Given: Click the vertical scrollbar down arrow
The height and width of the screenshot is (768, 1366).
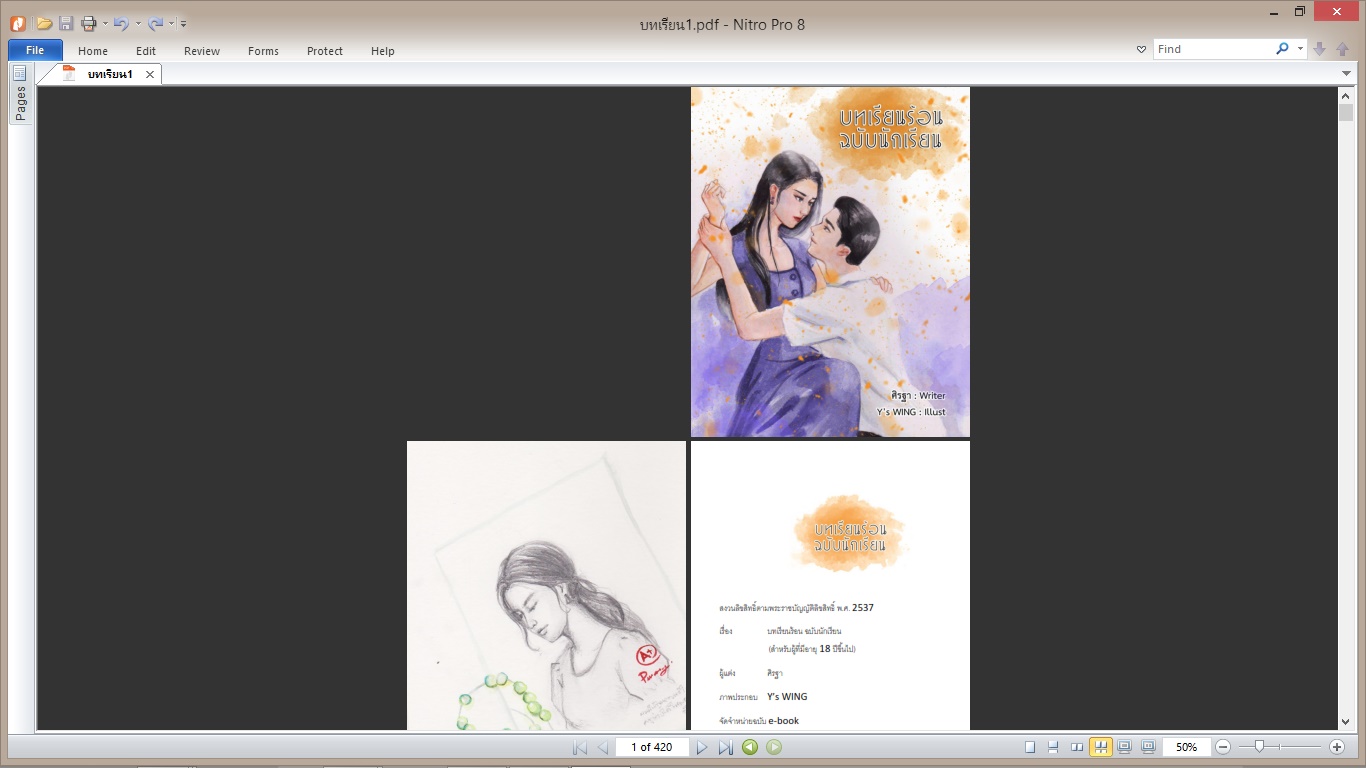Looking at the screenshot, I should pyautogui.click(x=1346, y=722).
